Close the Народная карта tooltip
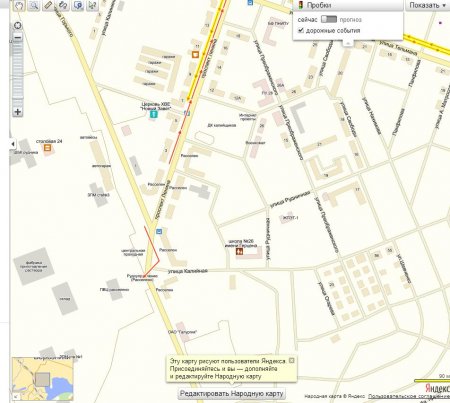 292,360
